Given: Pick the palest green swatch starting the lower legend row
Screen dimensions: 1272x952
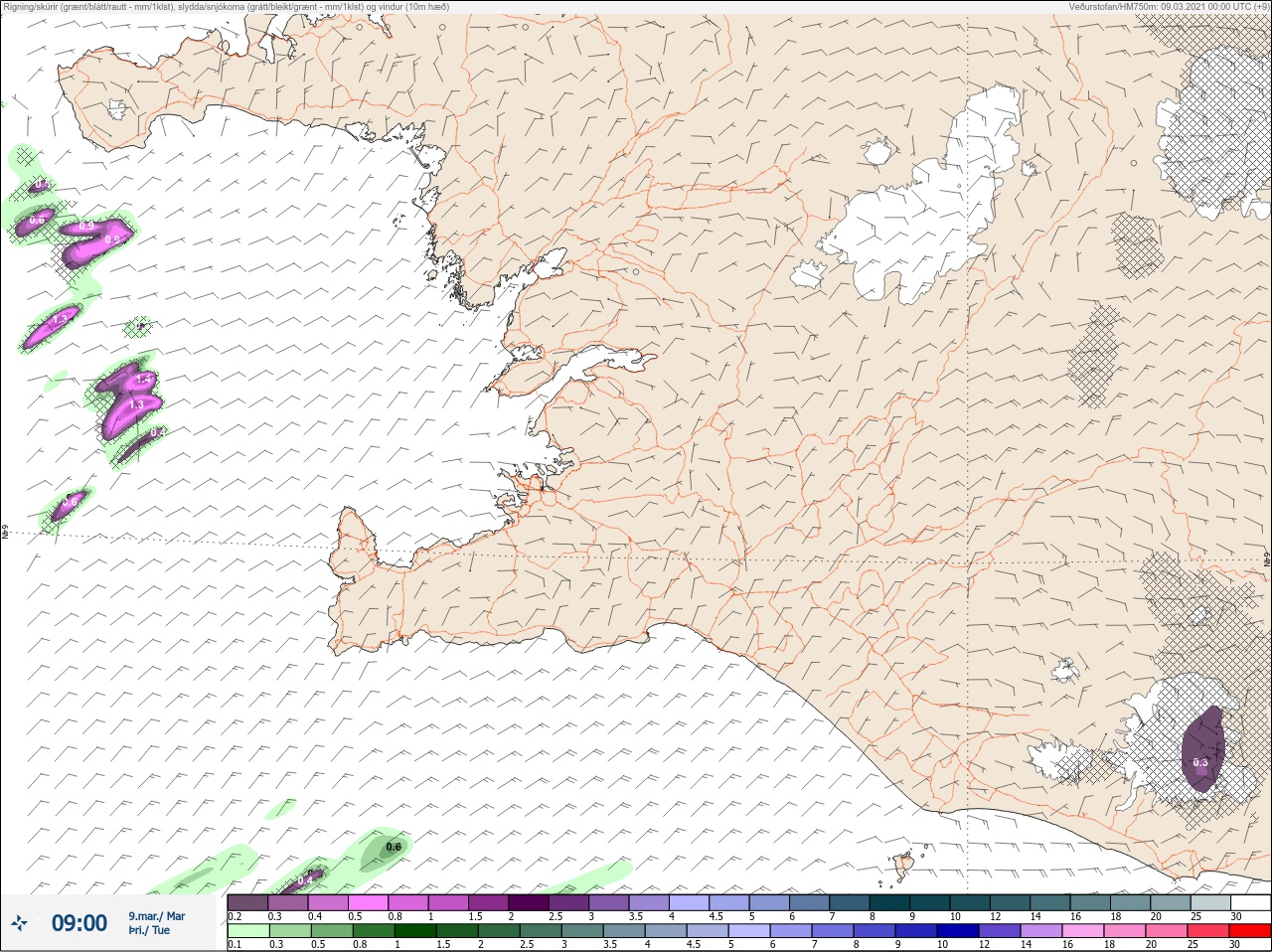Looking at the screenshot, I should (x=247, y=932).
